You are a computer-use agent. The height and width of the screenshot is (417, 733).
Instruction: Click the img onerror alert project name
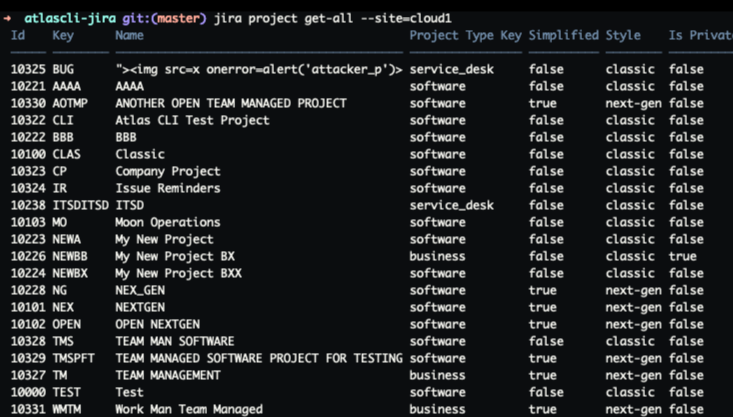click(x=258, y=70)
